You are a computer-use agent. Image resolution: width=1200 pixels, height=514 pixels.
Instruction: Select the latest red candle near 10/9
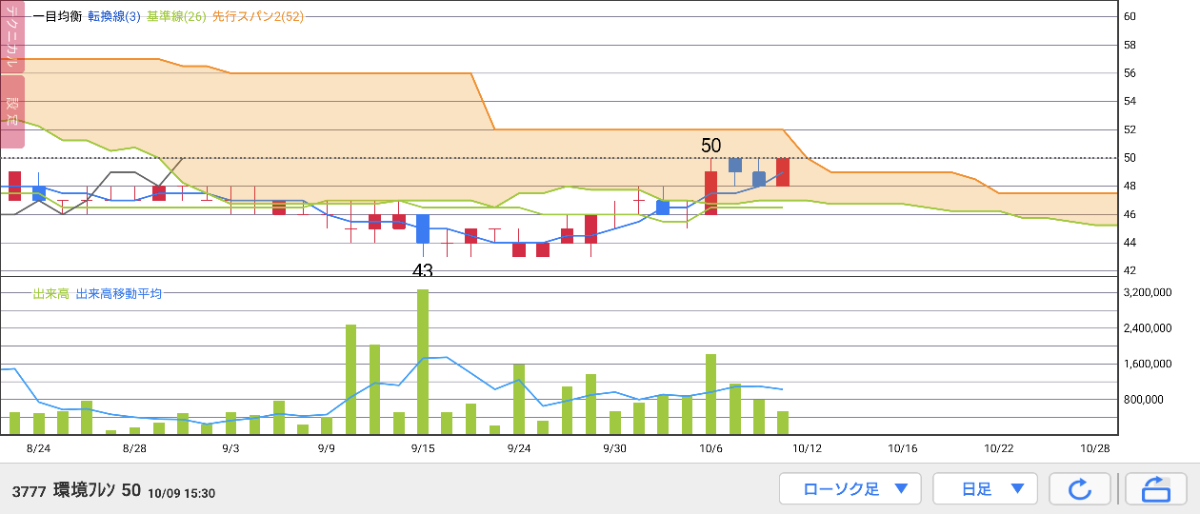(783, 172)
